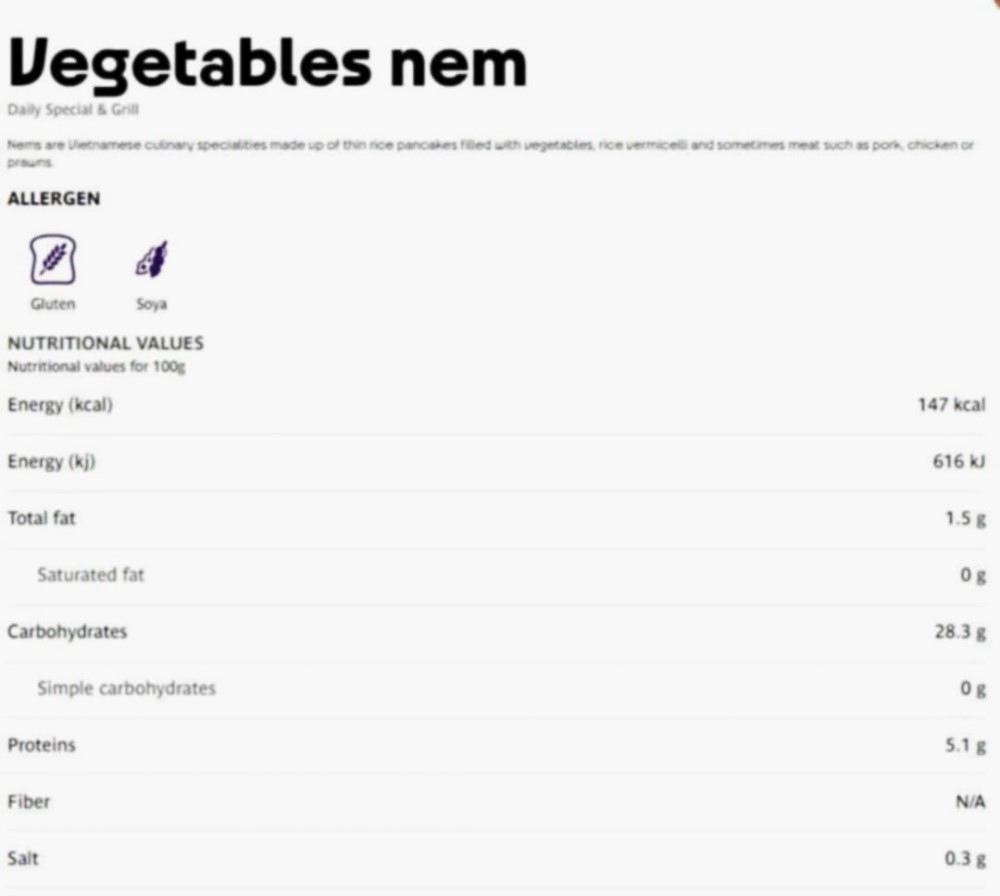Click the Simple carbohydrates sub-row label

click(126, 688)
